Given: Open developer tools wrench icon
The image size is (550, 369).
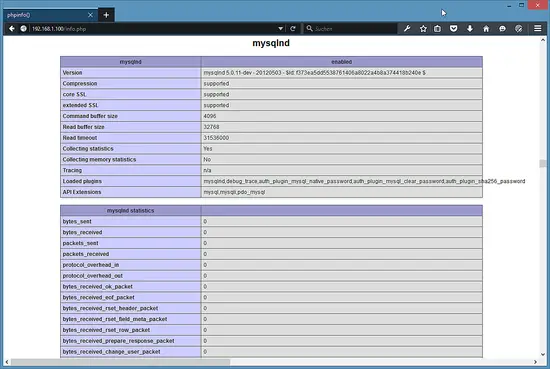Looking at the screenshot, I should coord(407,29).
